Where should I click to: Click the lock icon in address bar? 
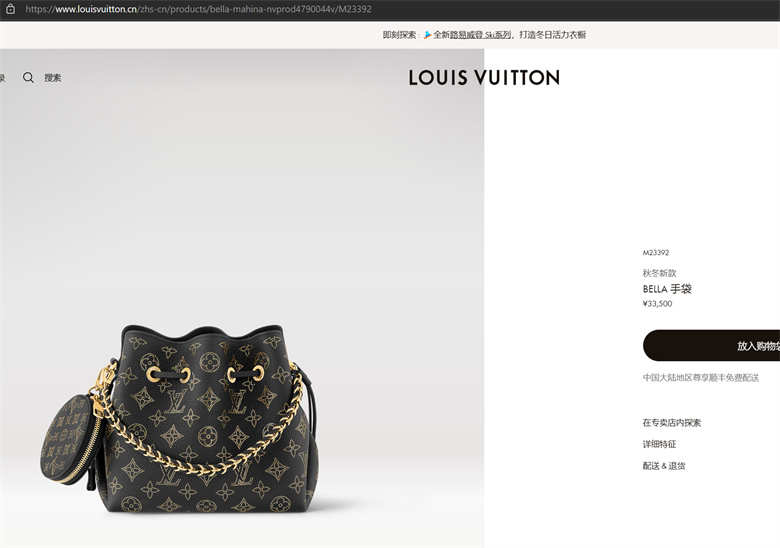click(x=10, y=9)
